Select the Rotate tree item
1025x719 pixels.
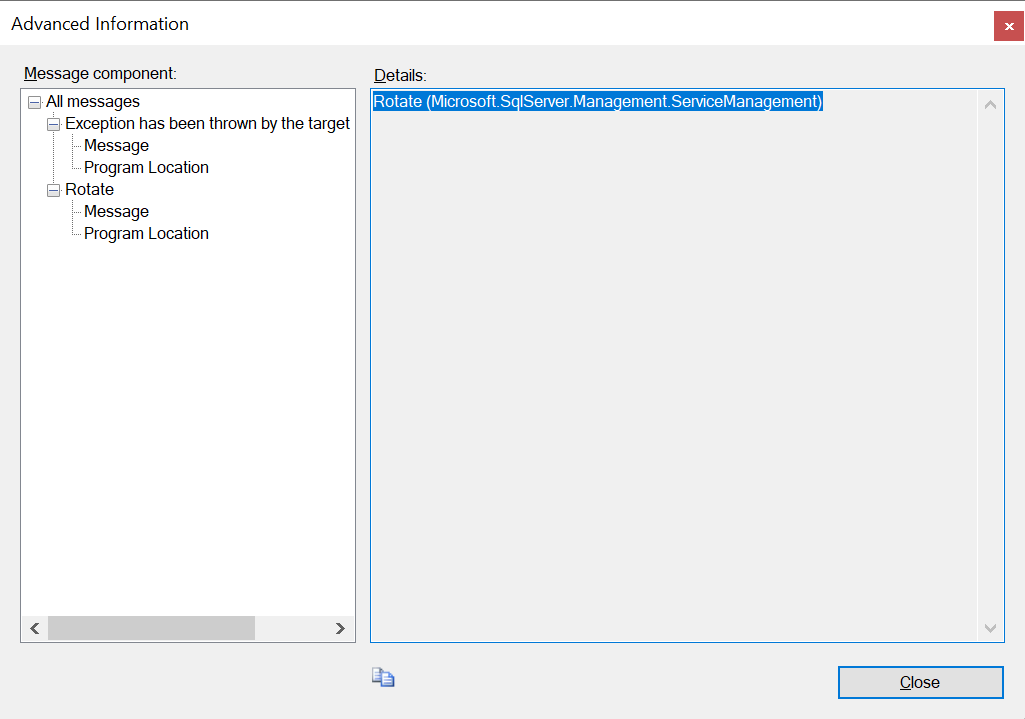(x=90, y=190)
